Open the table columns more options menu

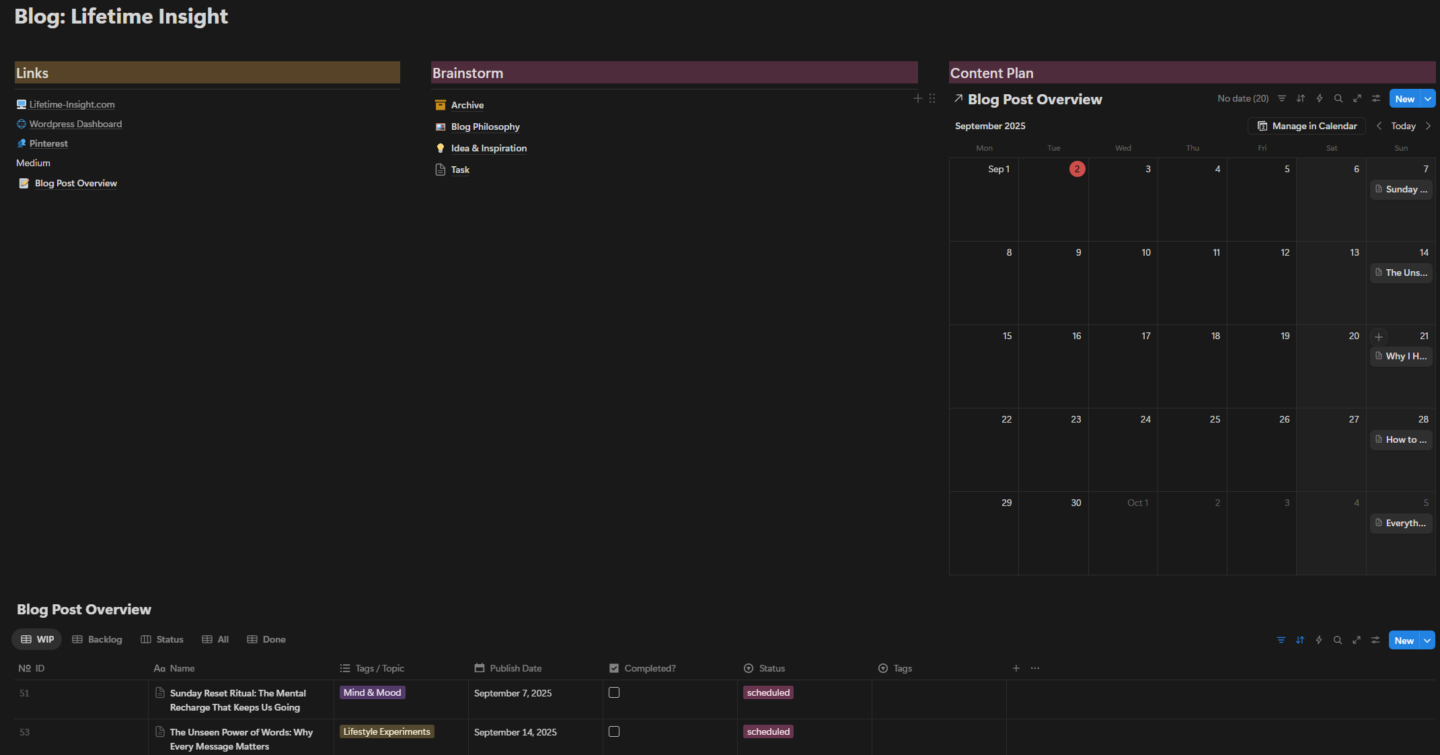[1035, 668]
